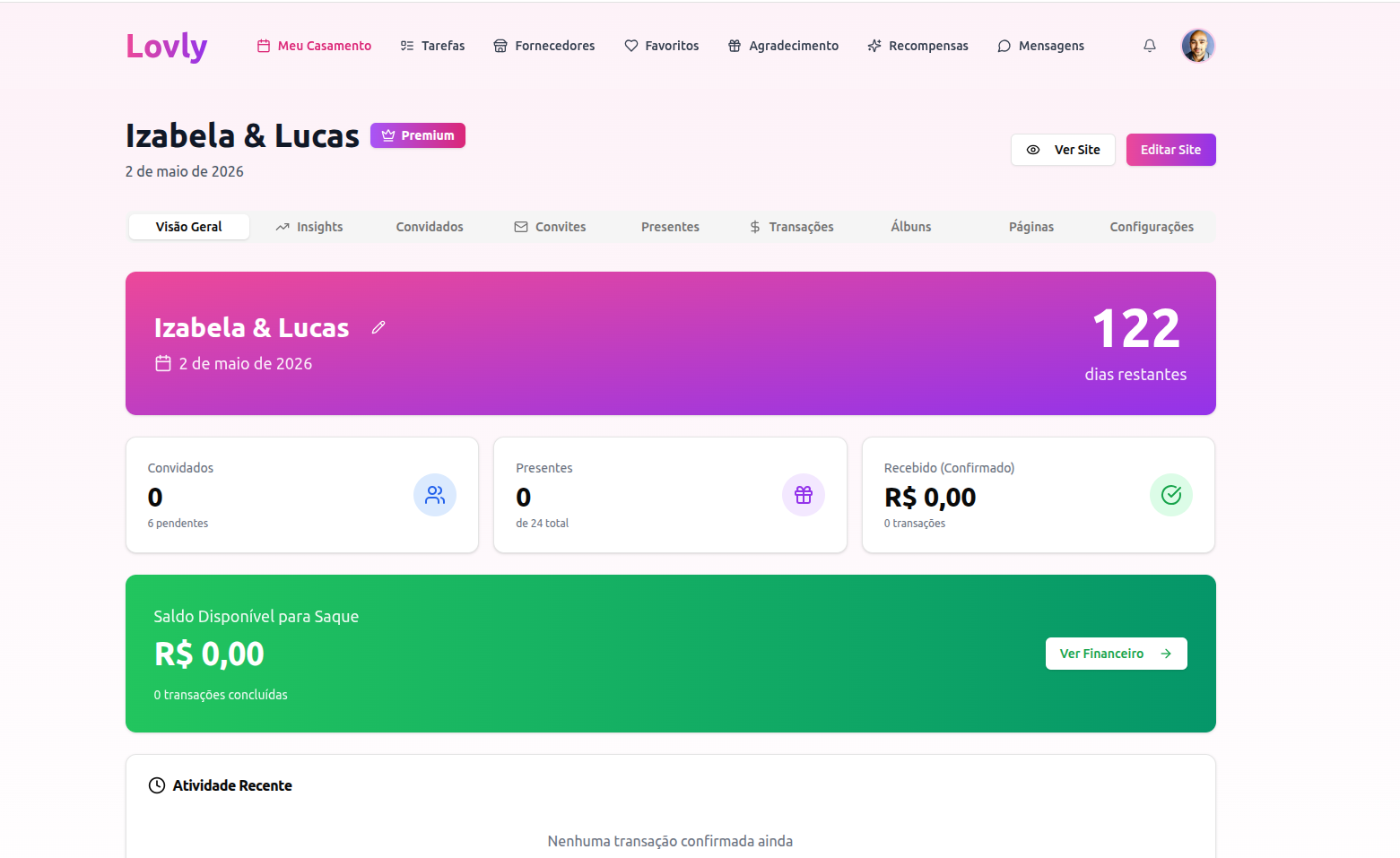This screenshot has width=1400, height=858.
Task: Select the Convidados tab
Action: (430, 227)
